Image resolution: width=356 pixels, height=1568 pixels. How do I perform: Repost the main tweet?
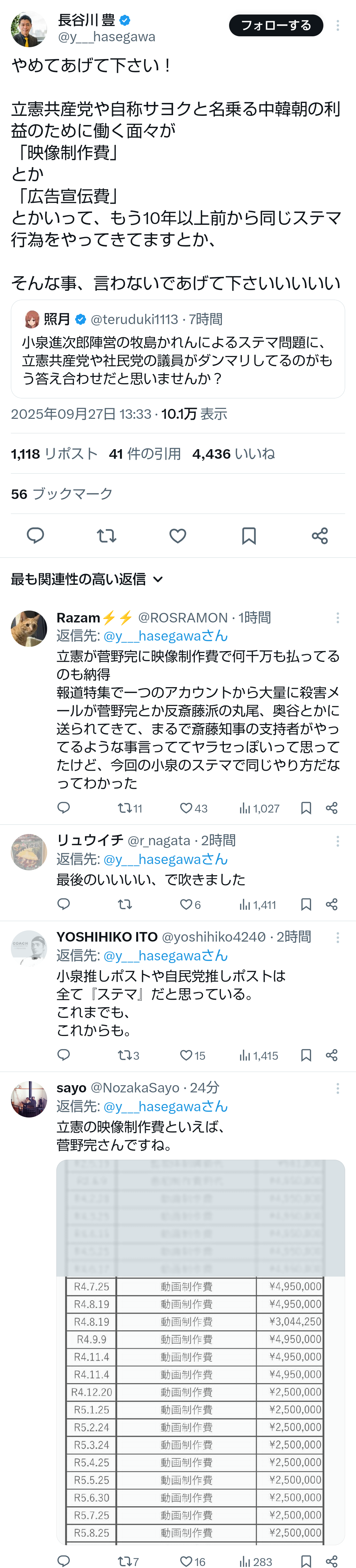click(x=106, y=536)
